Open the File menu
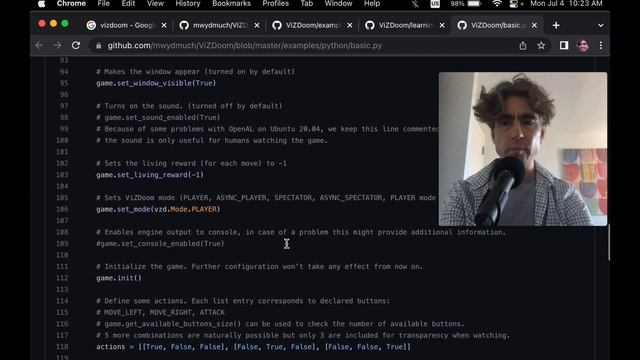Screen dimensions: 640x360 pyautogui.click(x=103, y=4)
